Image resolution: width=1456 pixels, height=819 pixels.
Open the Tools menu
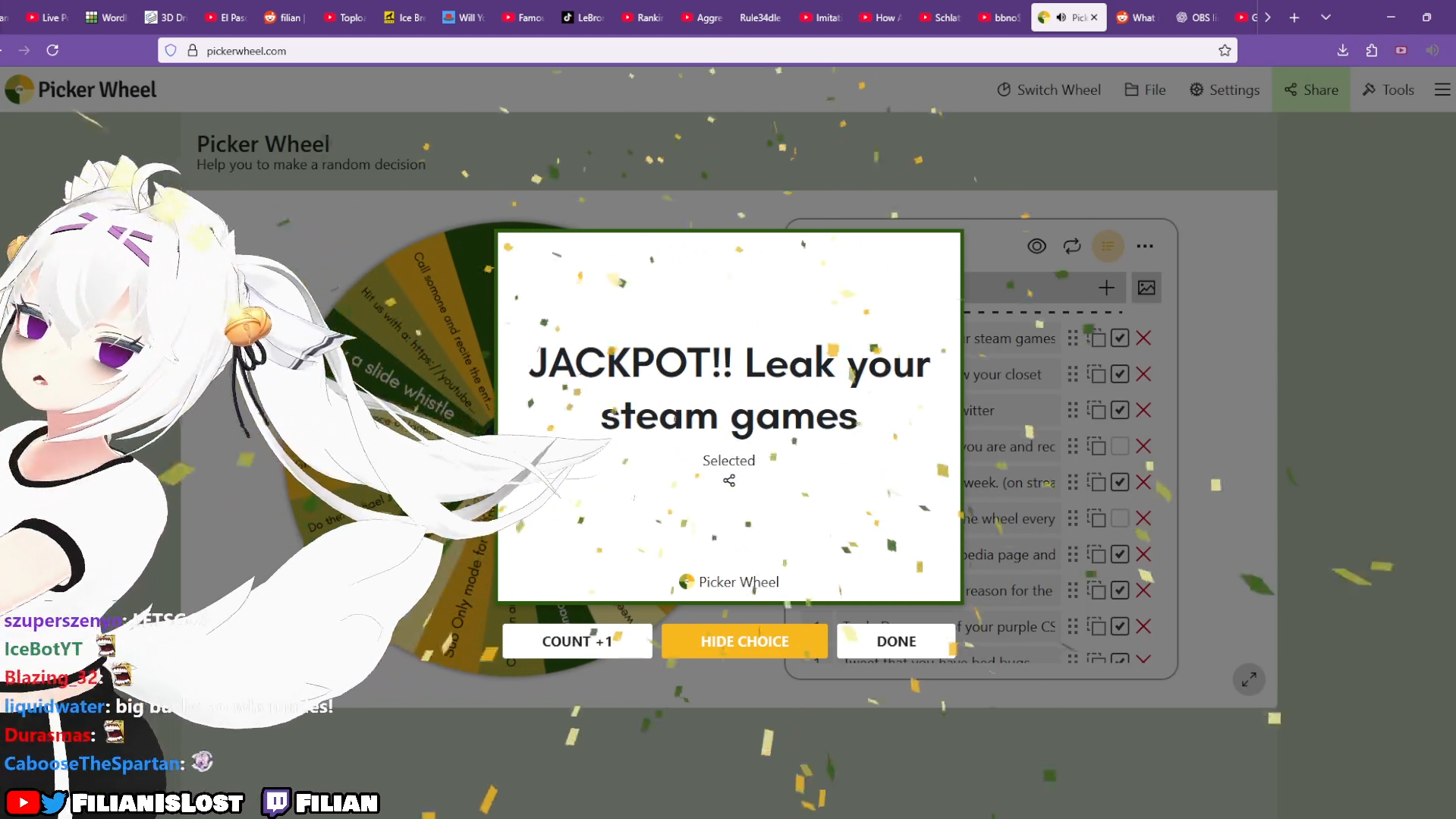click(1388, 90)
